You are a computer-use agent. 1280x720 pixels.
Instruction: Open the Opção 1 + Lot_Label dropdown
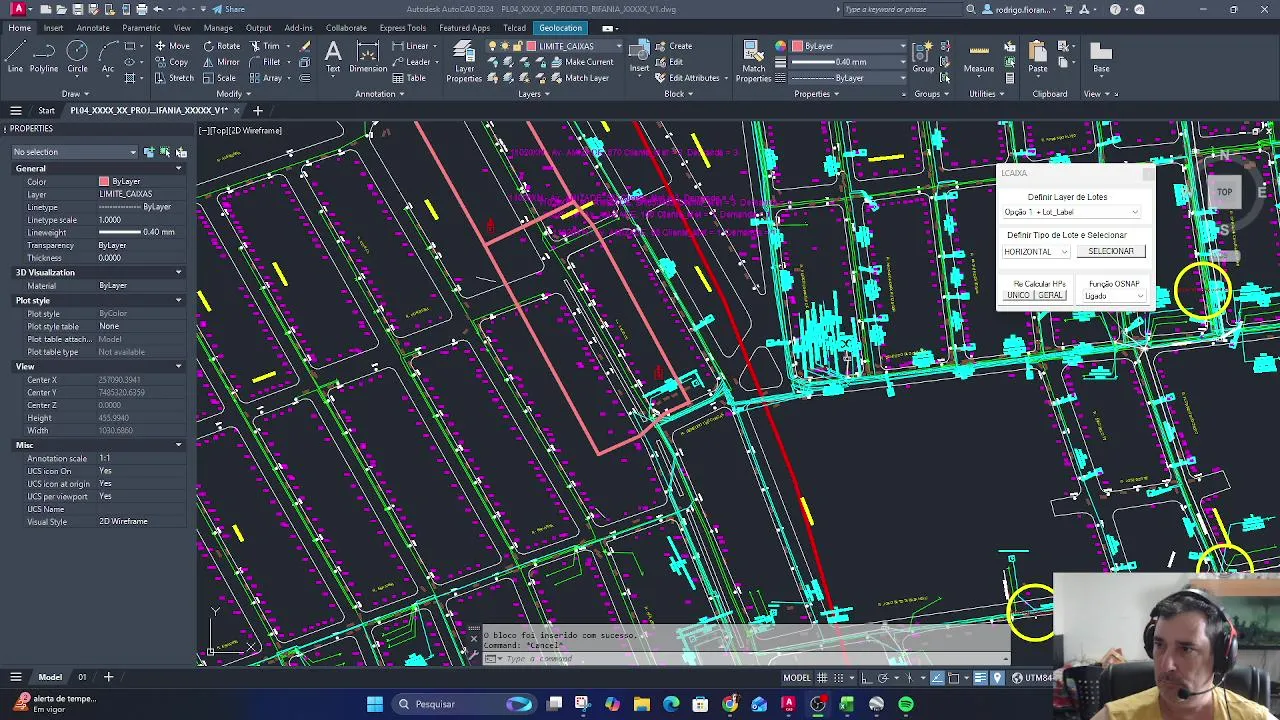click(x=1071, y=212)
